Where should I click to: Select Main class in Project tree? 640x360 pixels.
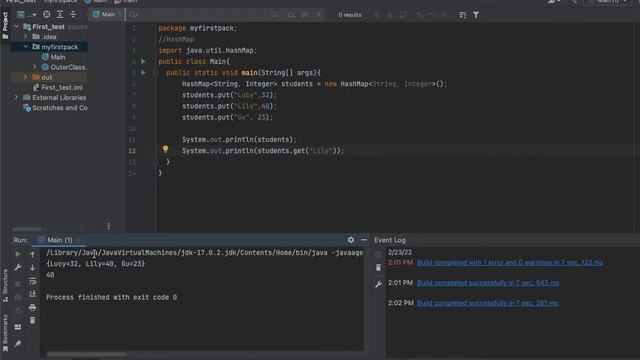[53, 57]
